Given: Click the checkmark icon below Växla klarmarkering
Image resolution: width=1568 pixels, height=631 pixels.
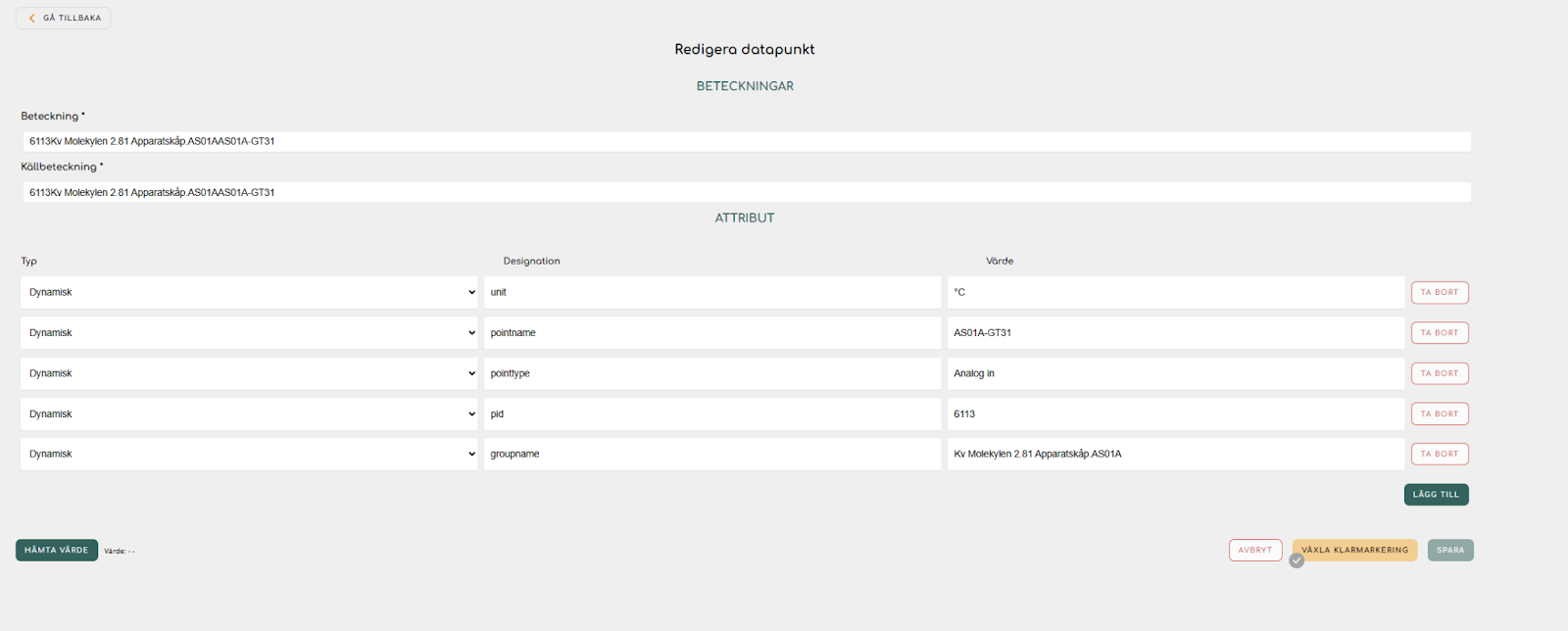Looking at the screenshot, I should point(1297,561).
